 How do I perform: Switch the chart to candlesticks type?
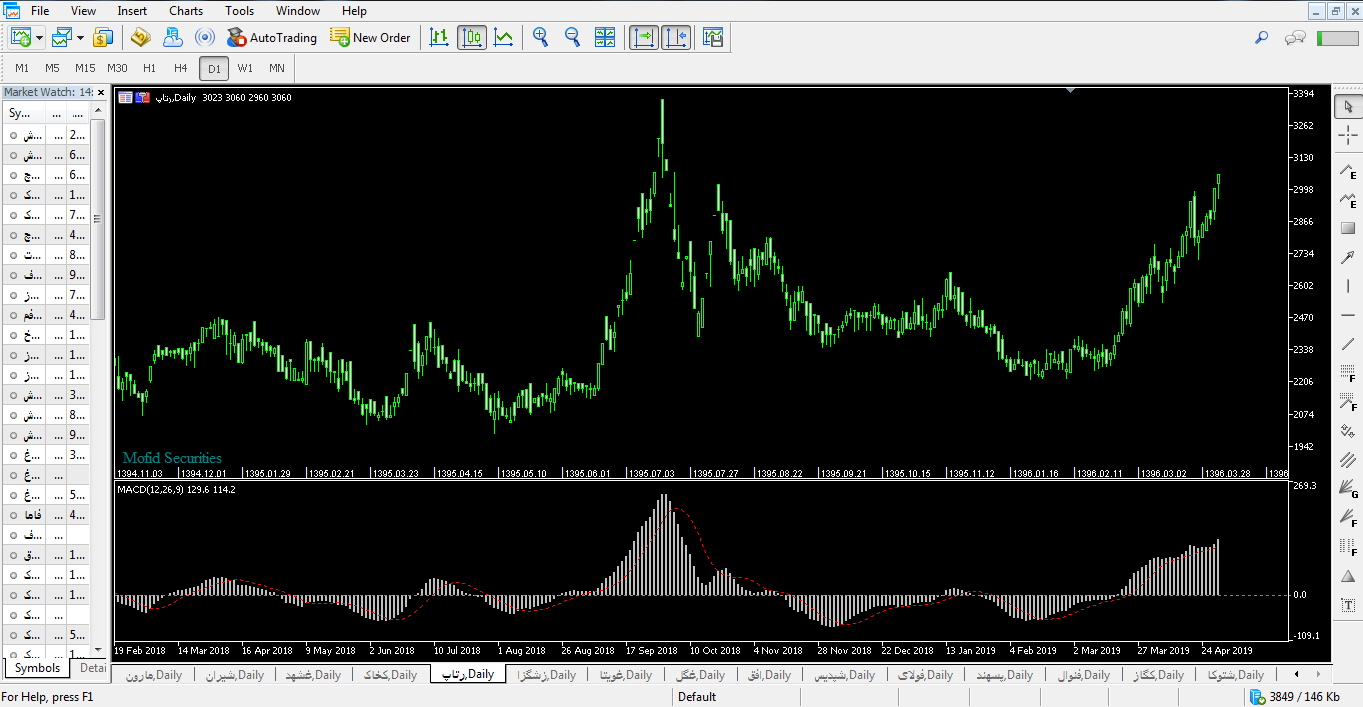[x=472, y=38]
